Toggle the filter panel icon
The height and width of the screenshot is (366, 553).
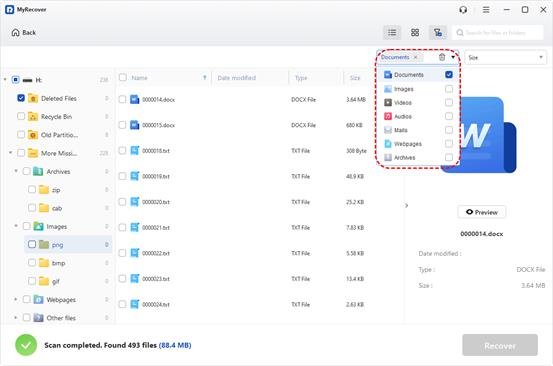tap(438, 33)
